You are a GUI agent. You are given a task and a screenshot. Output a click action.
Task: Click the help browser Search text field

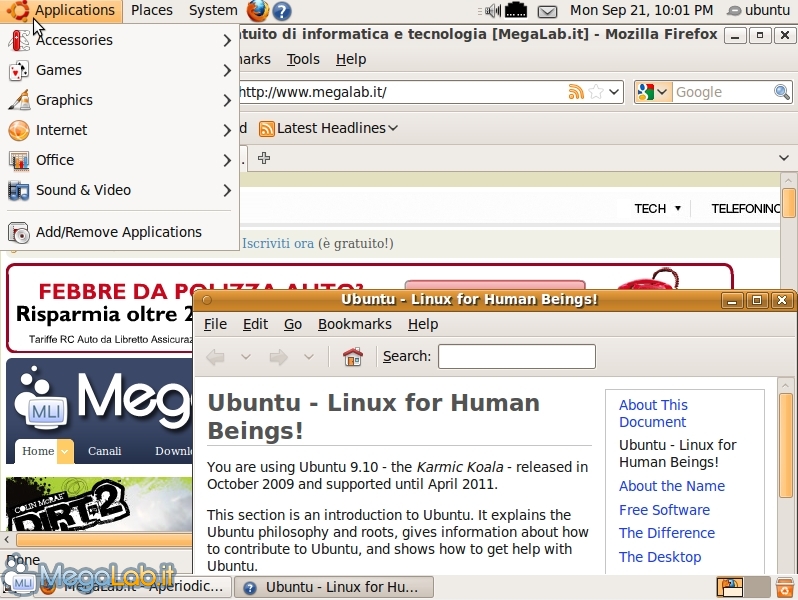[516, 357]
